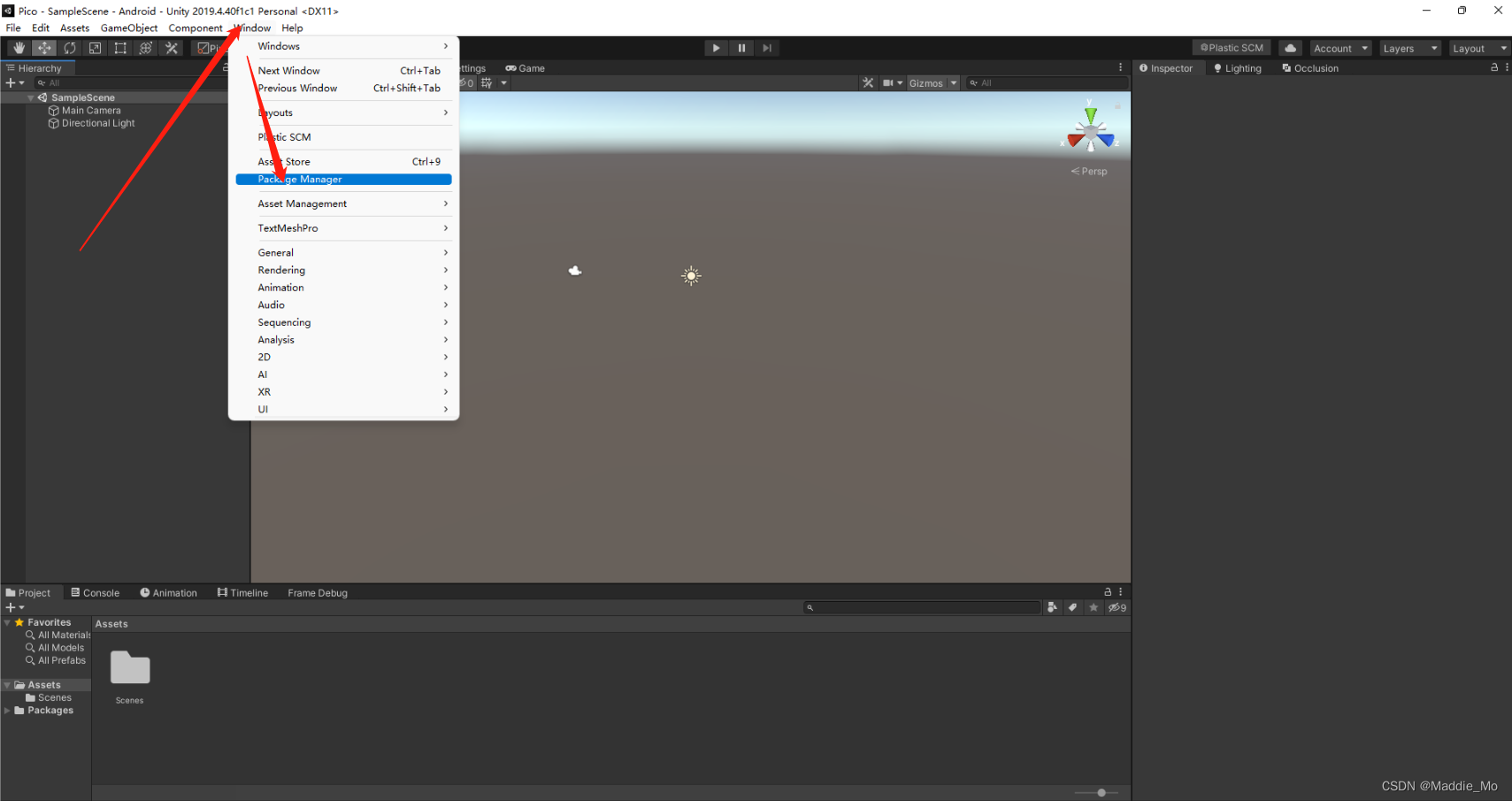Collapse the SampleScene tree node
Viewport: 1512px width, 801px height.
coord(31,97)
